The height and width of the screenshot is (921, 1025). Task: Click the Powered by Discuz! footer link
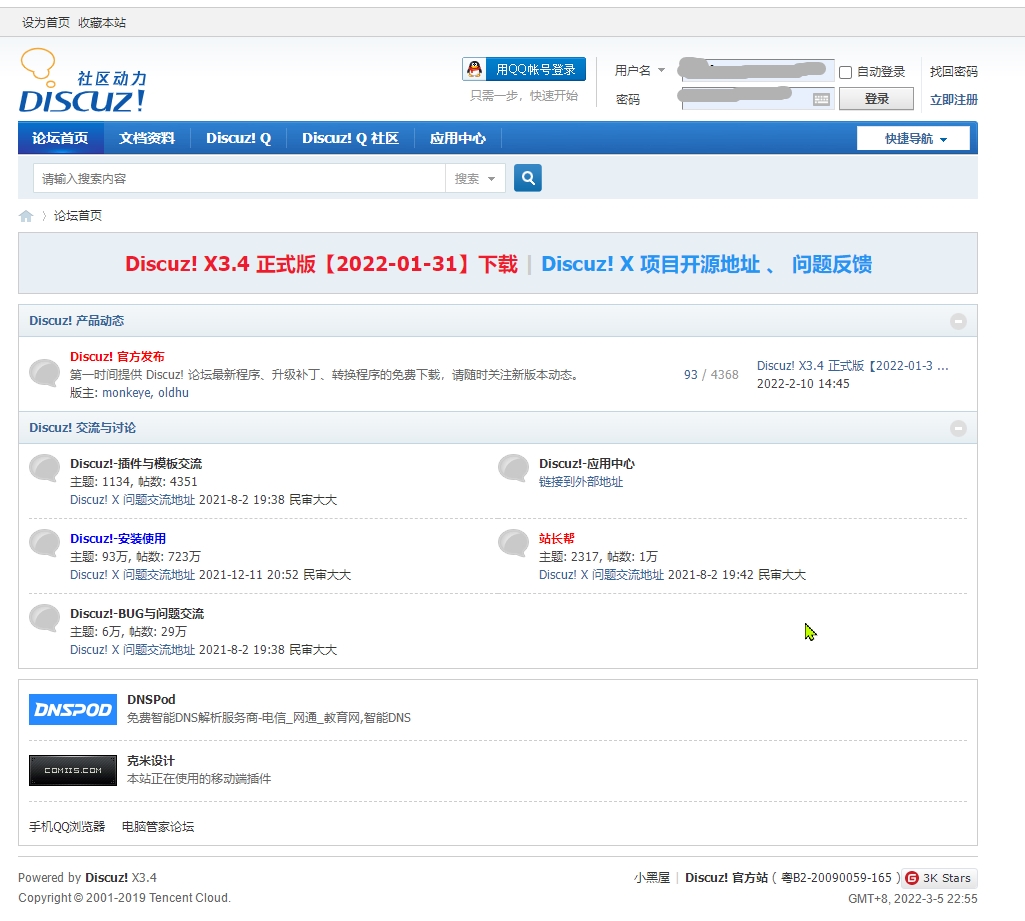pos(107,878)
